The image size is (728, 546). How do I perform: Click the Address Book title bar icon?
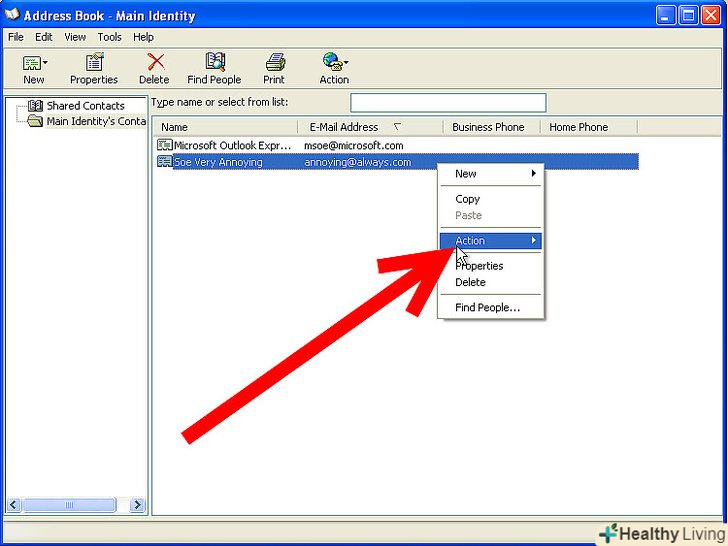pyautogui.click(x=12, y=15)
